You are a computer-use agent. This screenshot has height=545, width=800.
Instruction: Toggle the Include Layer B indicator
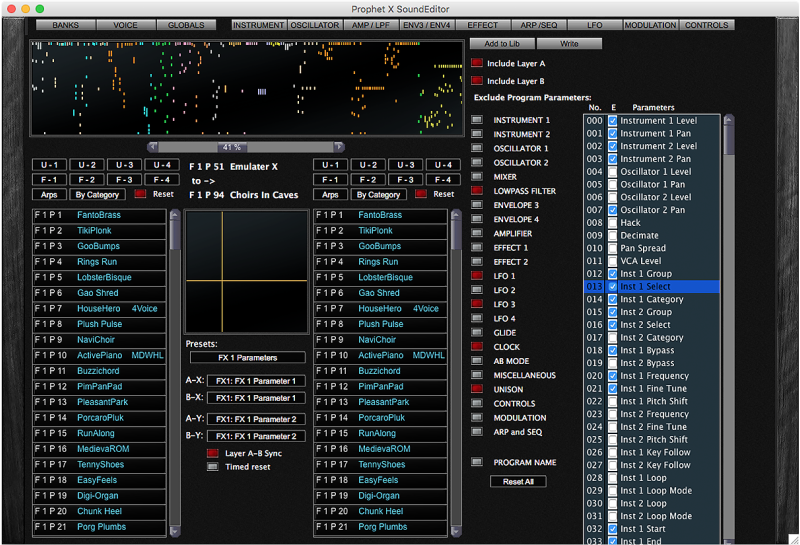click(477, 81)
